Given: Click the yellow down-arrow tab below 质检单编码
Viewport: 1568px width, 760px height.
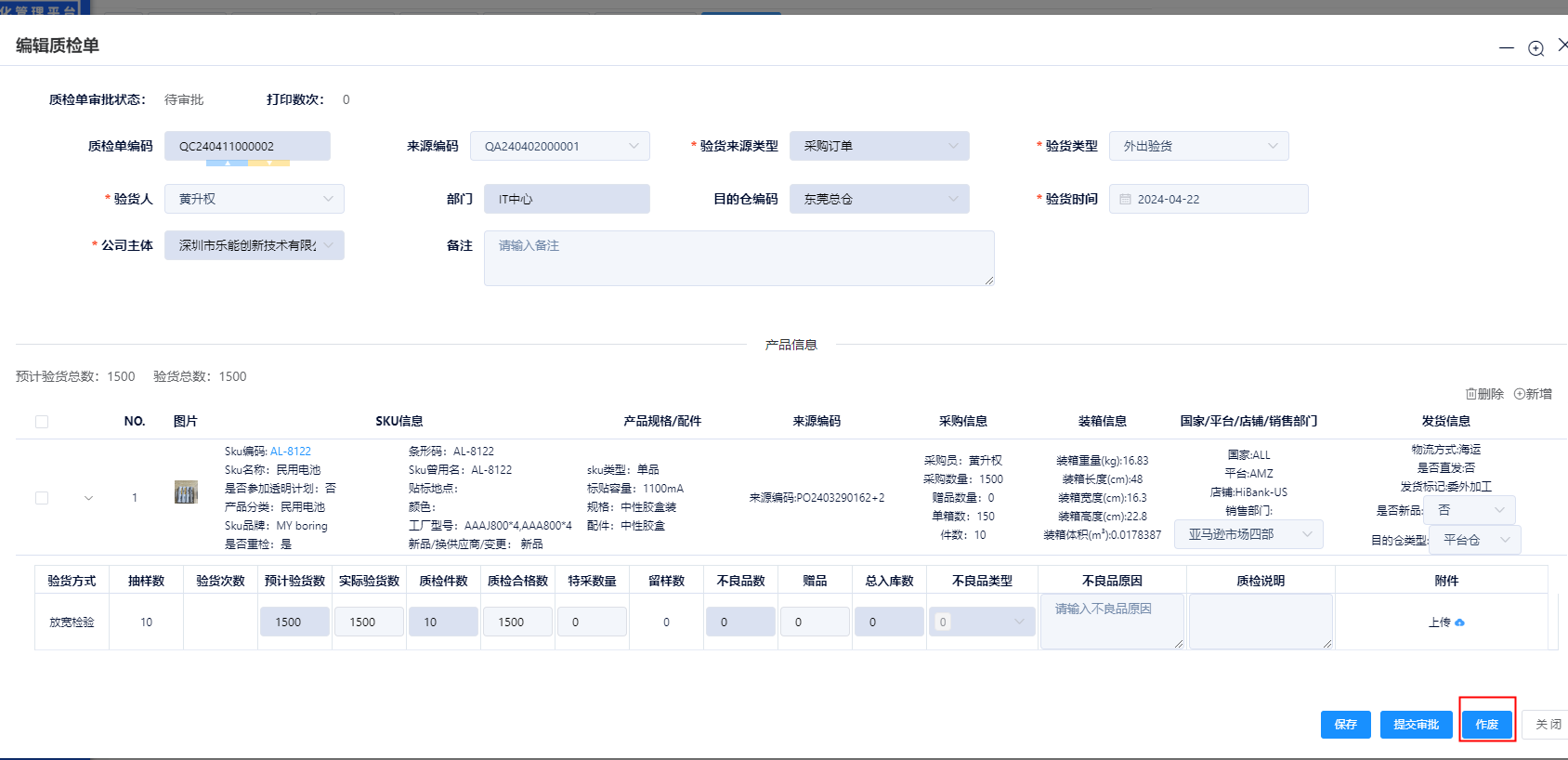Looking at the screenshot, I should click(269, 163).
